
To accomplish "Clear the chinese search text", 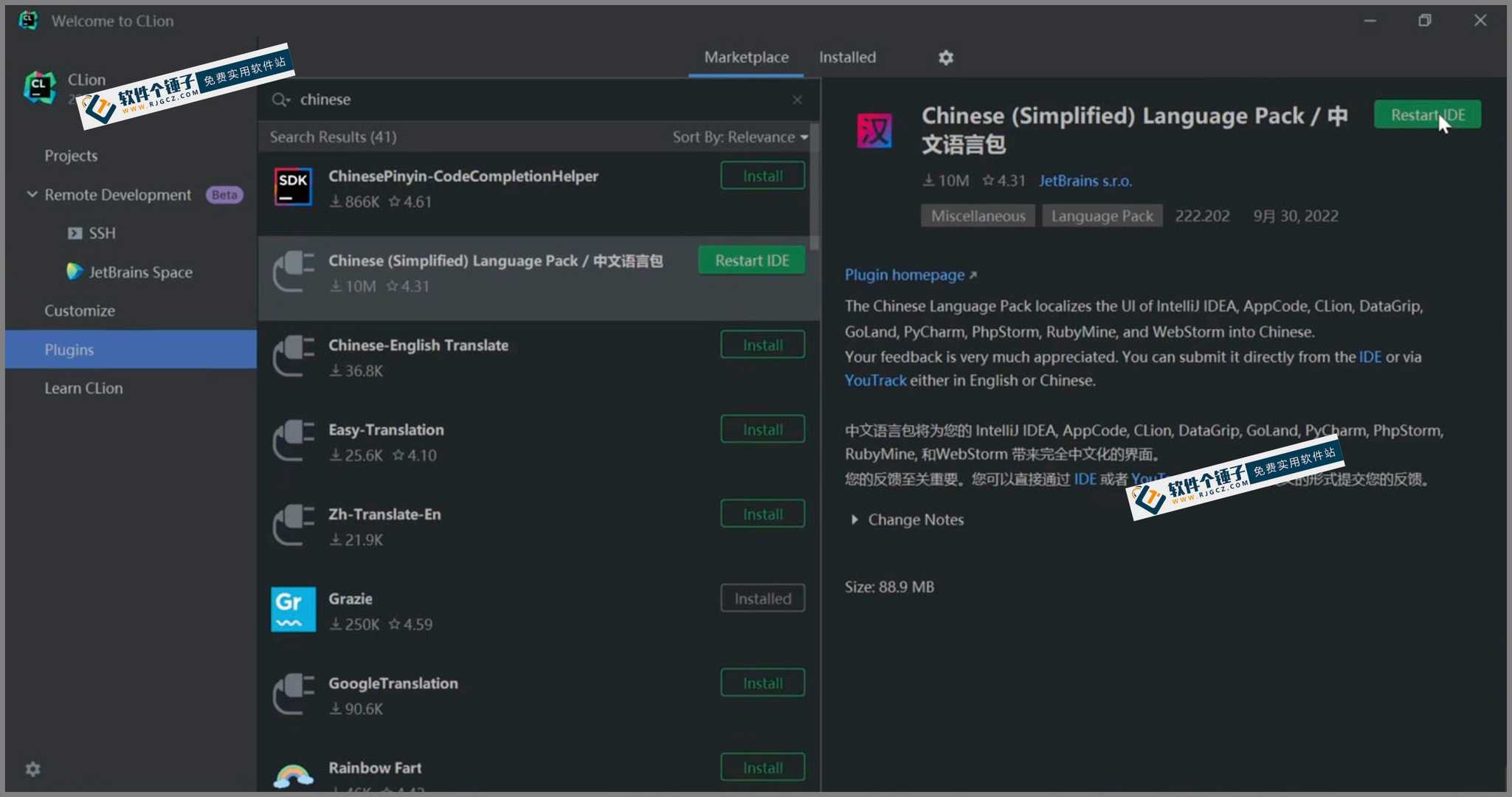I will pos(797,100).
